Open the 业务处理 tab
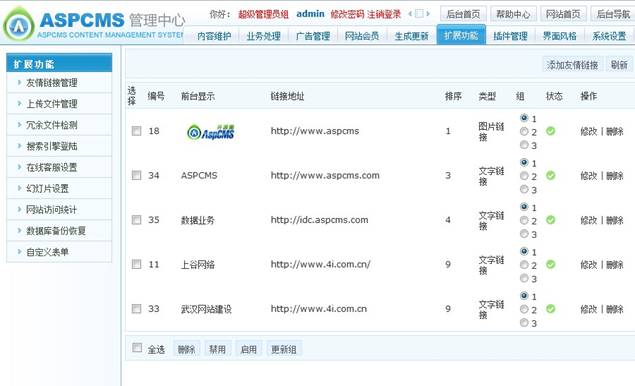The height and width of the screenshot is (386, 635). pos(263,36)
